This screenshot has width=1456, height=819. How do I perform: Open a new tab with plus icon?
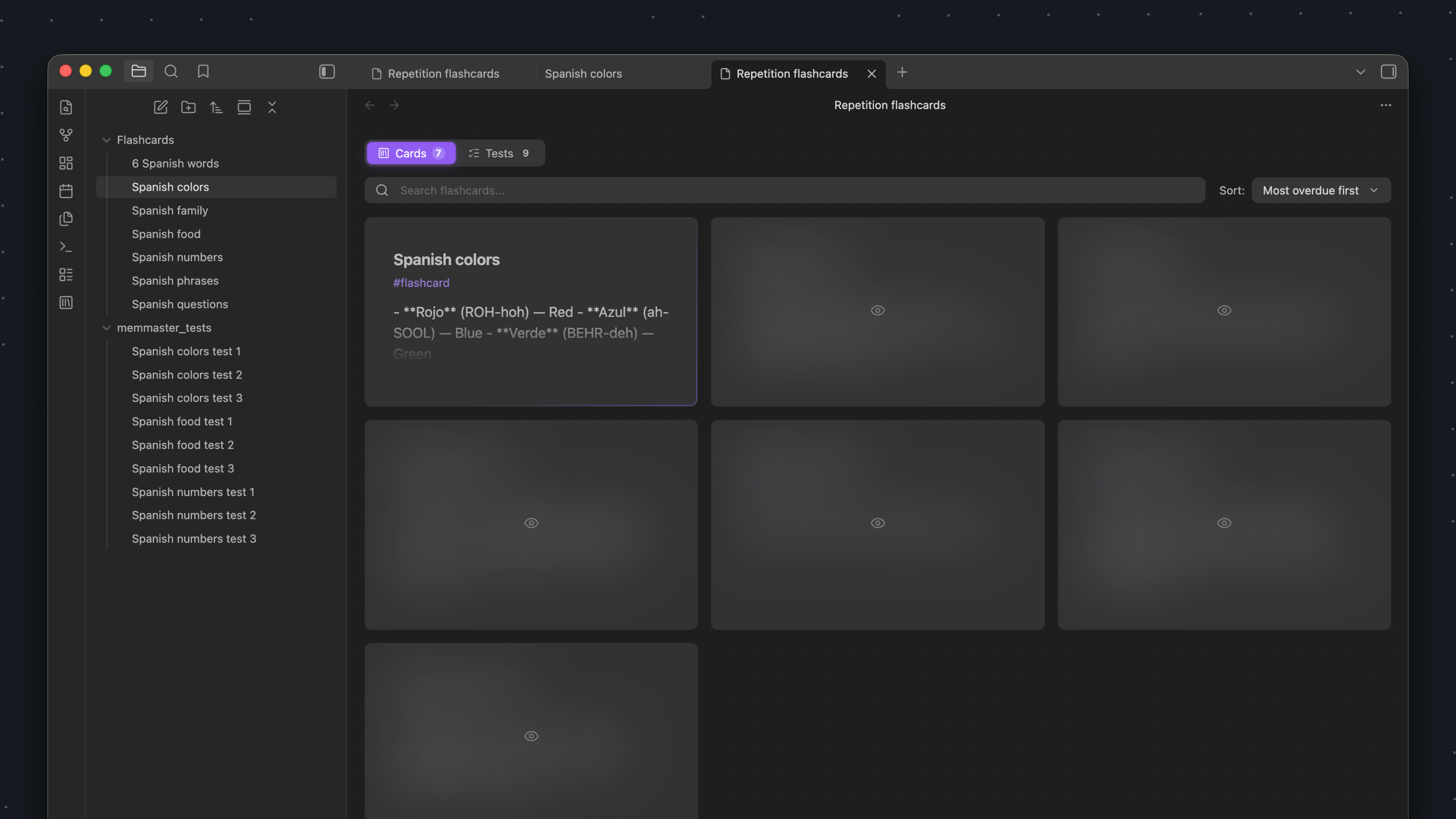pos(902,72)
